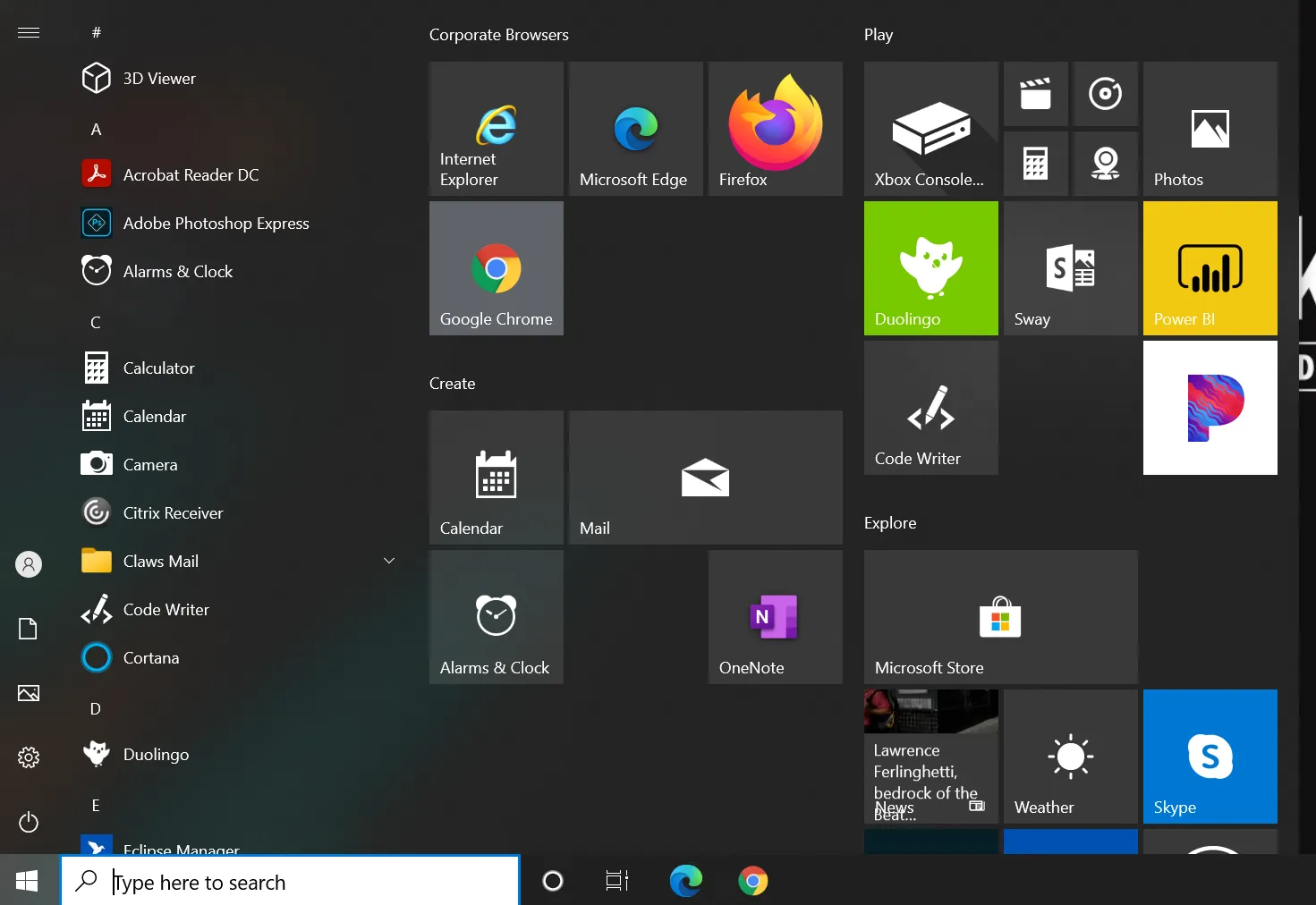
Task: Launch the Skype tile
Action: tap(1210, 757)
